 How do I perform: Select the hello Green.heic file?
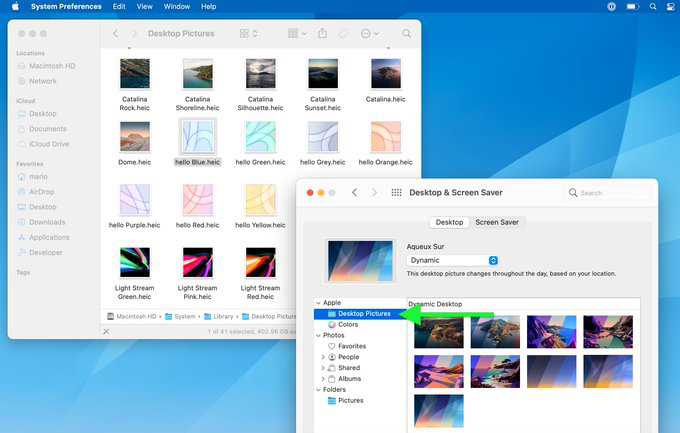[x=260, y=143]
